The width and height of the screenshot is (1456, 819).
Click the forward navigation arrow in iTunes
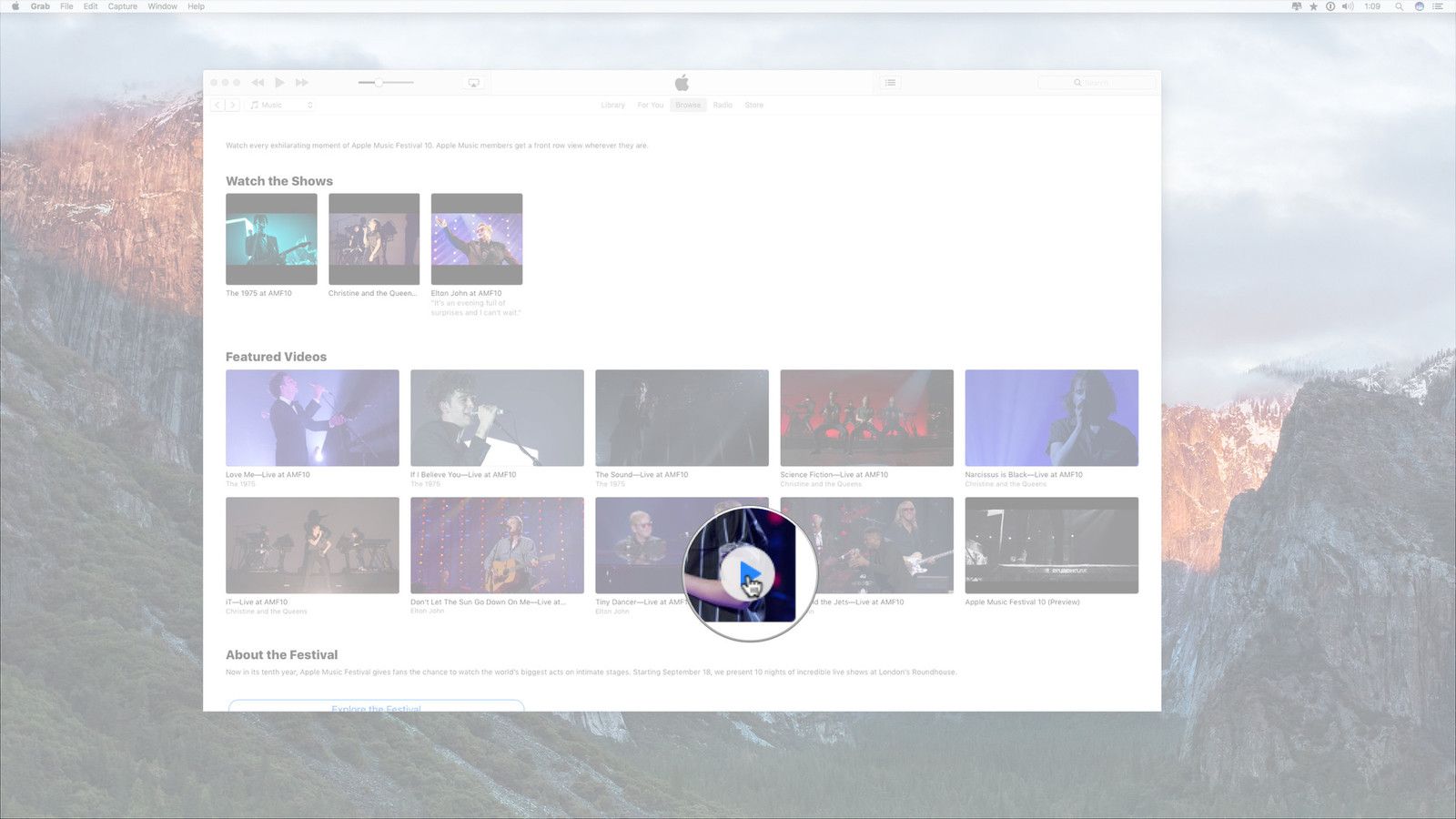coord(232,105)
